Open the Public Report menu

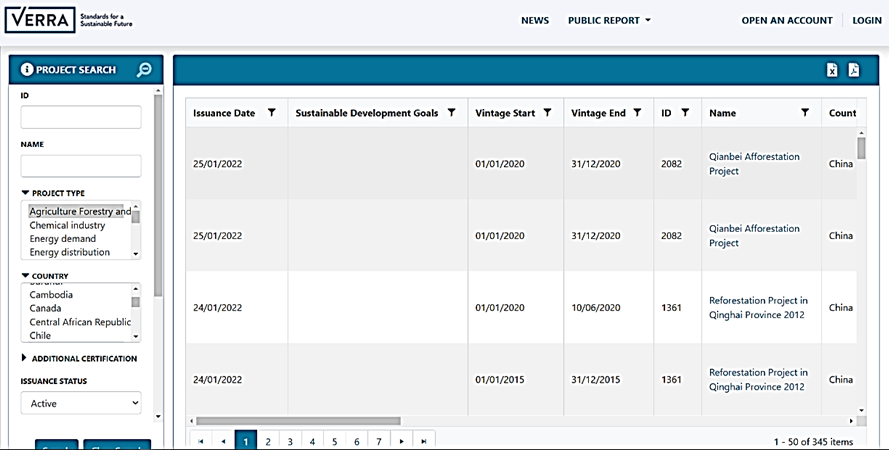[609, 20]
